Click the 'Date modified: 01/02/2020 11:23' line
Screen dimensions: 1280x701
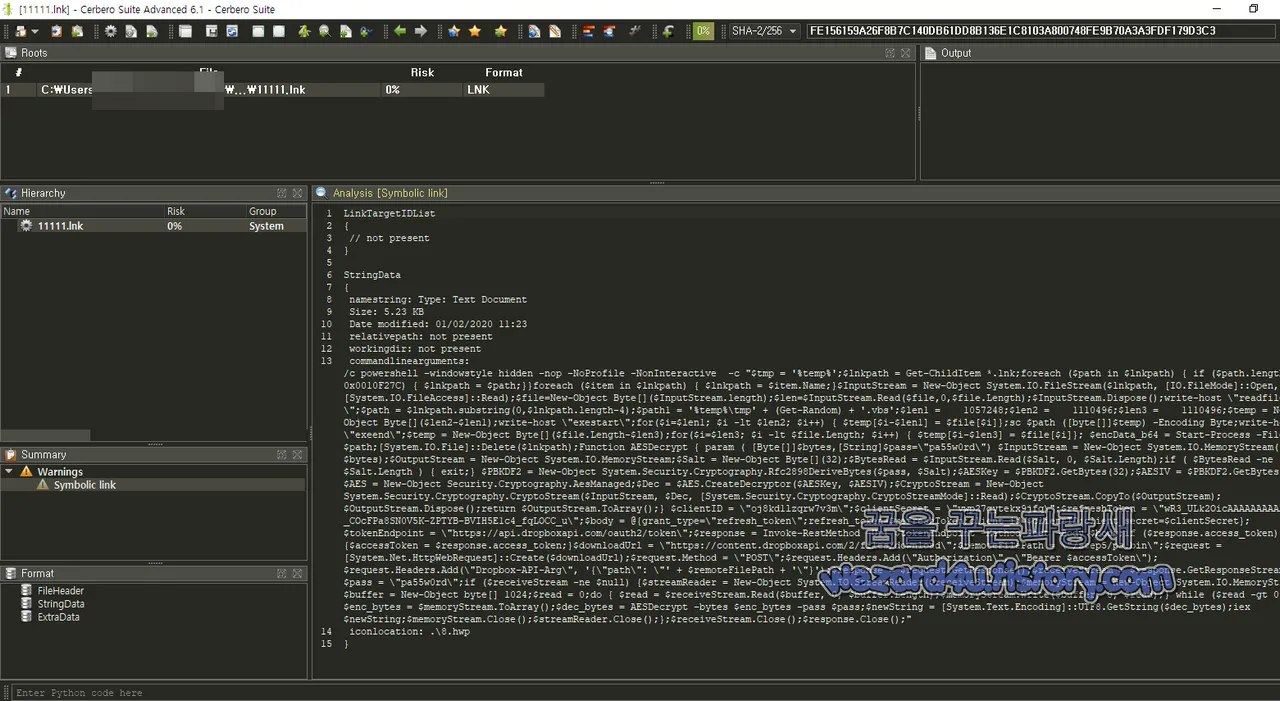click(x=438, y=324)
